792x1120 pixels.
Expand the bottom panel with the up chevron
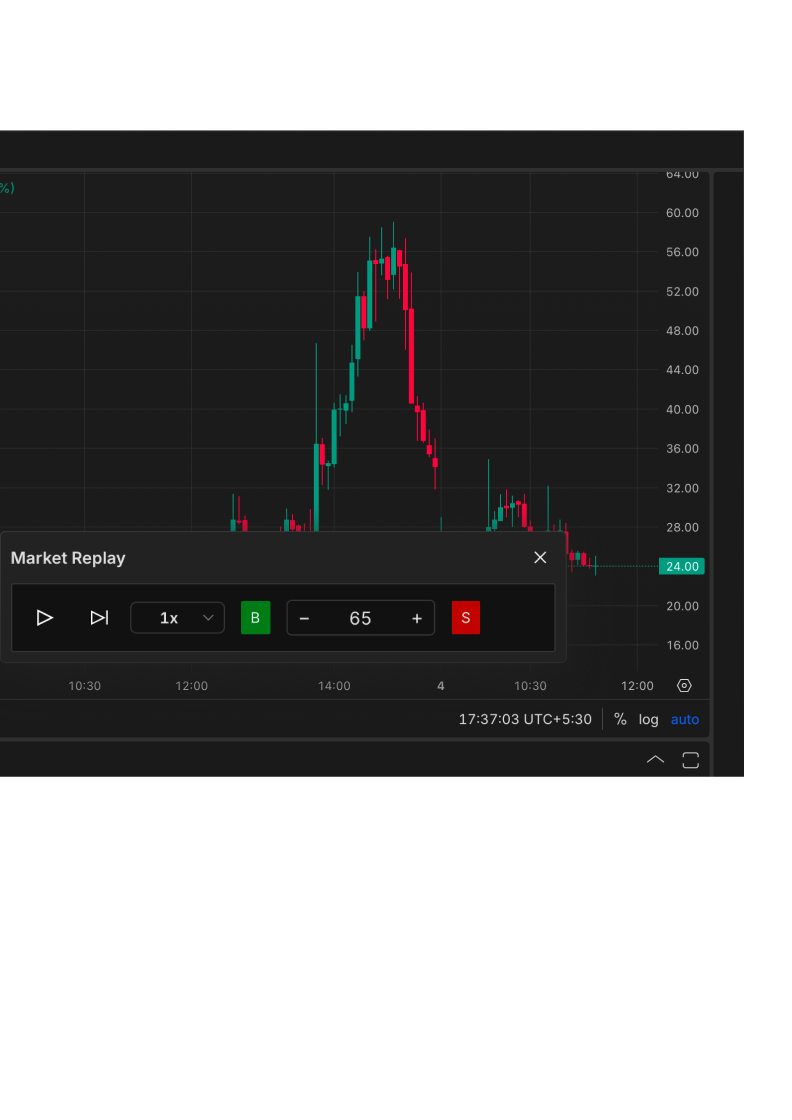656,760
